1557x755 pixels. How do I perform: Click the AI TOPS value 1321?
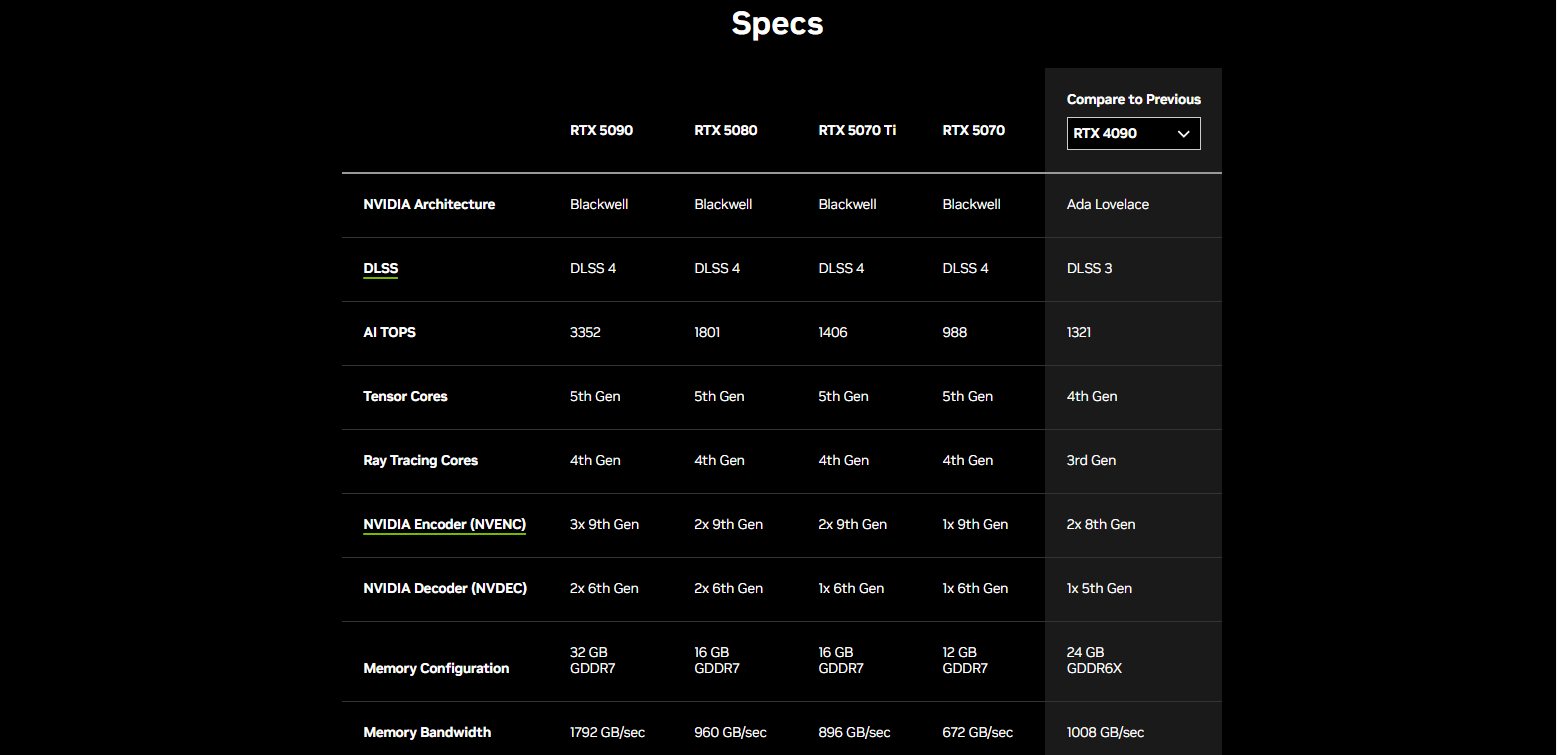pos(1079,332)
